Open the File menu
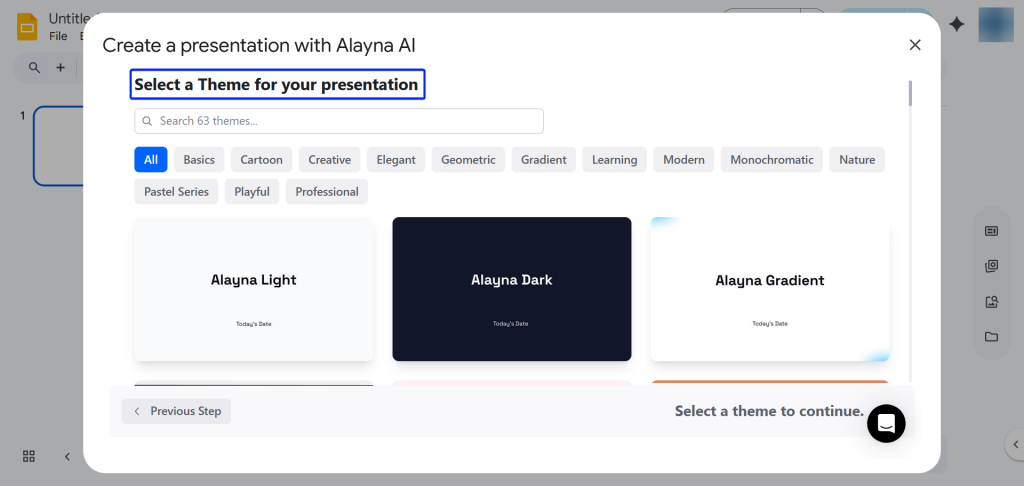This screenshot has width=1024, height=486. [x=58, y=36]
